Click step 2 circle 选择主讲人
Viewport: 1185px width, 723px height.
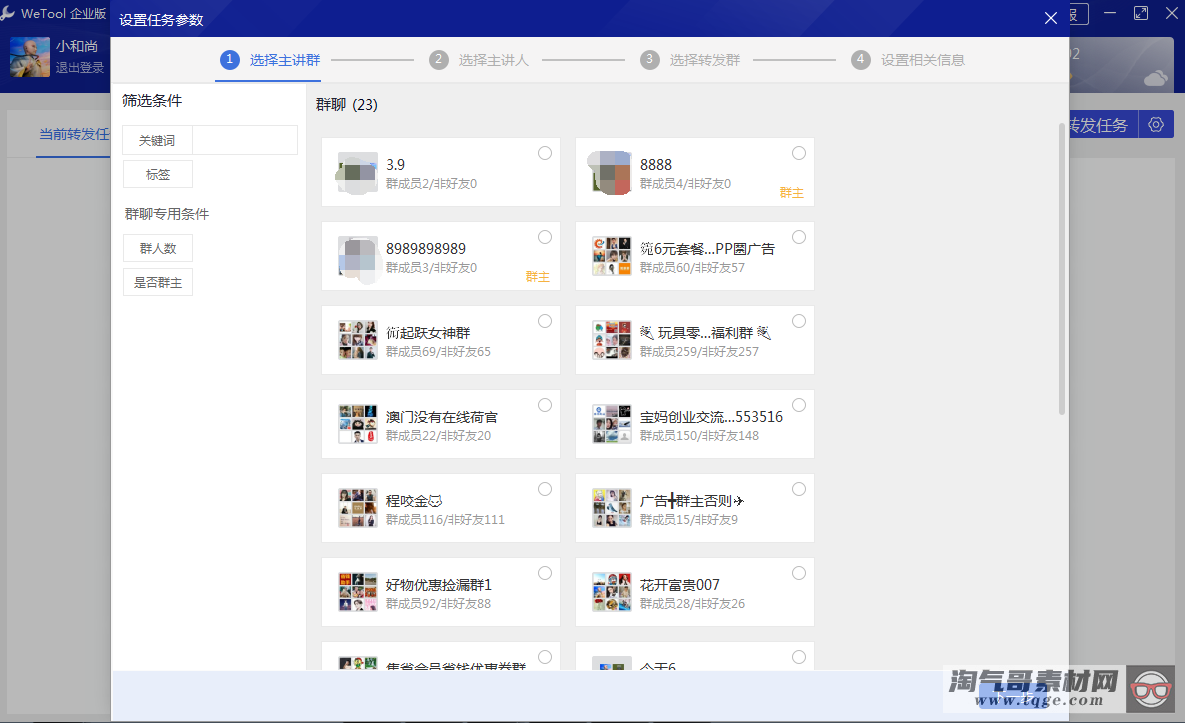438,60
